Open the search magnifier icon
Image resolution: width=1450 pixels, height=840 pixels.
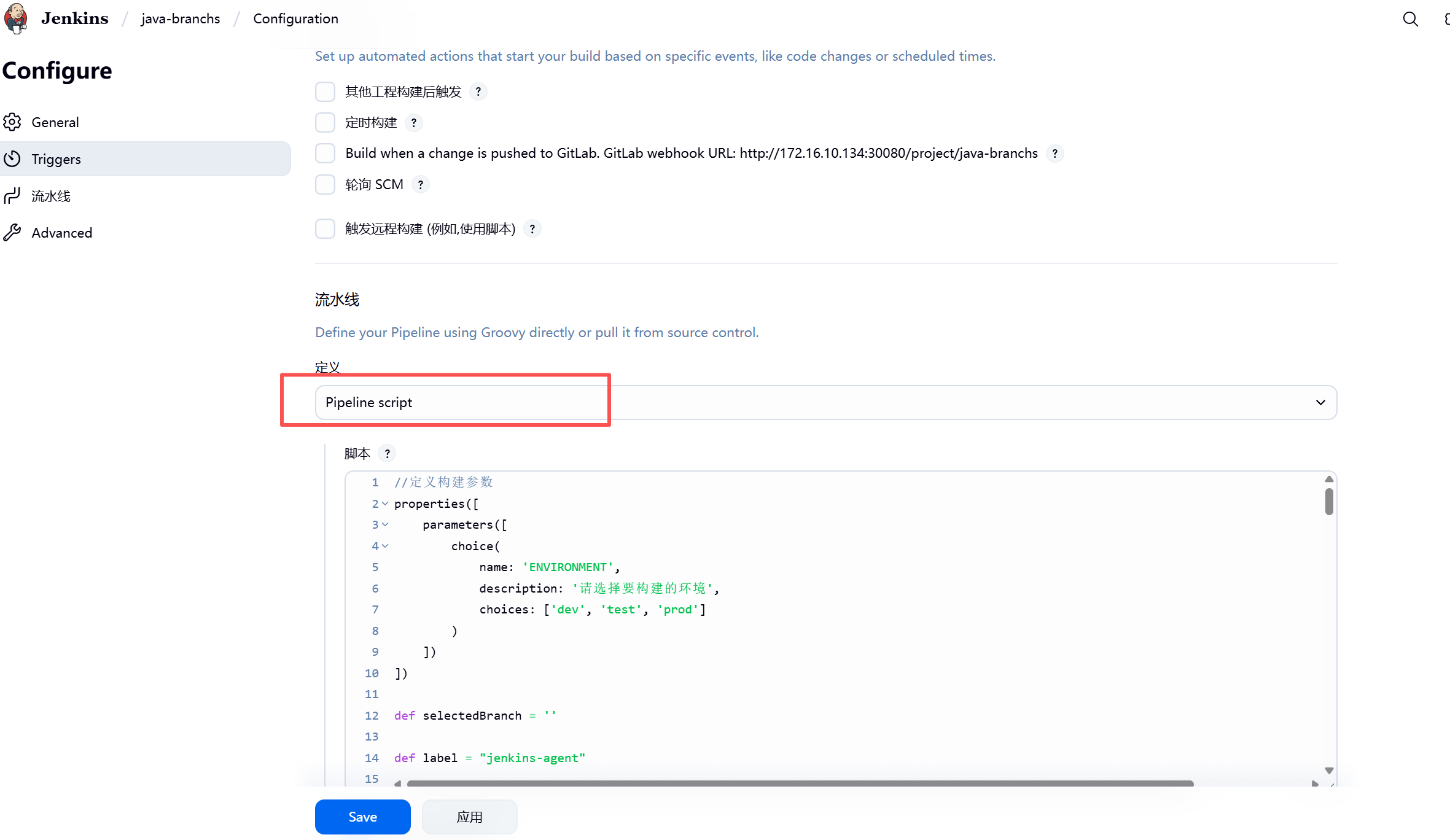coord(1410,19)
